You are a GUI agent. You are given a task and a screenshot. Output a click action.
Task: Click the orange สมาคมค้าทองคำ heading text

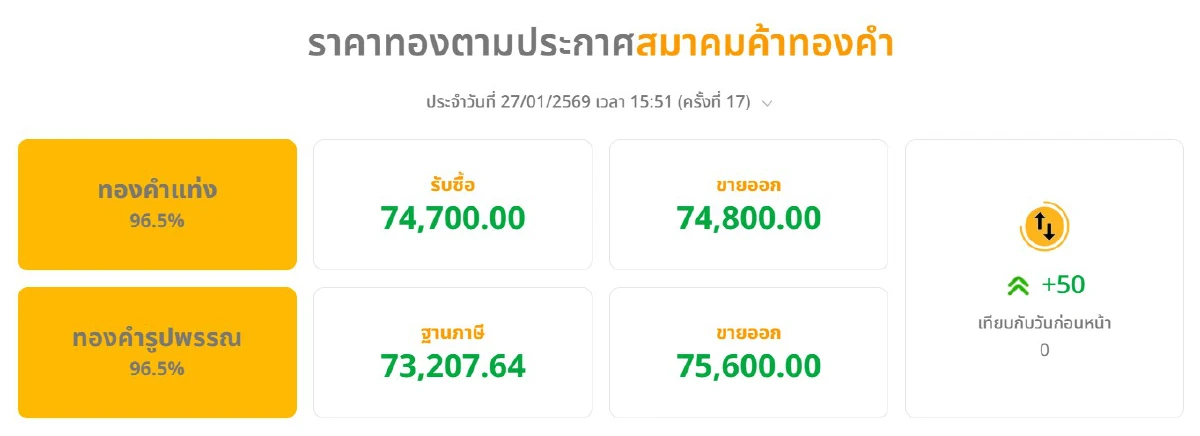764,45
